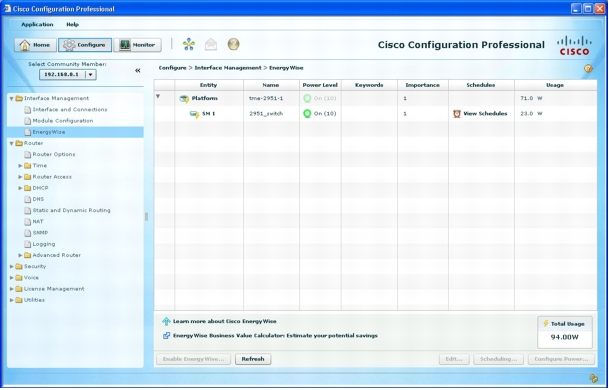Click the License Management folder icon

tap(19, 289)
